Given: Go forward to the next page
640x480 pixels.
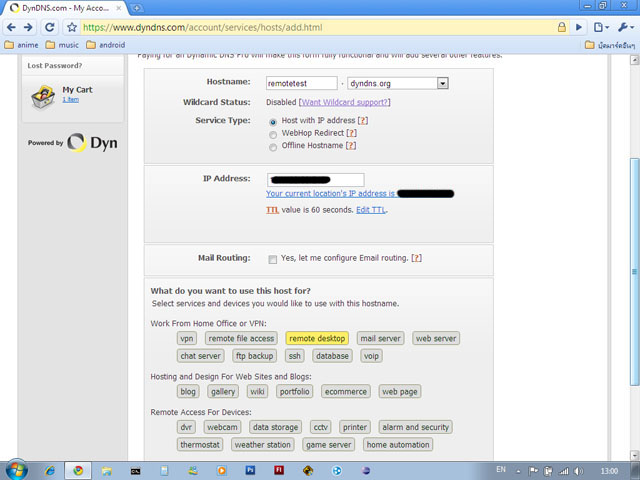Looking at the screenshot, I should point(28,27).
